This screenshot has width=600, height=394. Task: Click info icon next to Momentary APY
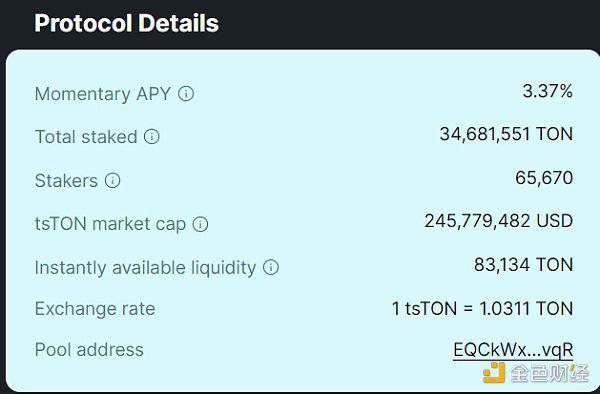(x=186, y=93)
